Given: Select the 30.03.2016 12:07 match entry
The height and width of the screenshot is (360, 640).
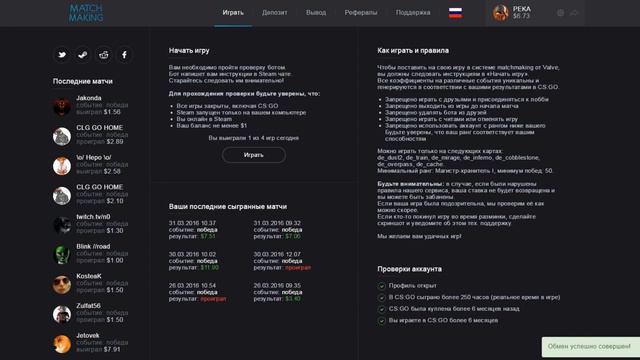Looking at the screenshot, I should (282, 261).
